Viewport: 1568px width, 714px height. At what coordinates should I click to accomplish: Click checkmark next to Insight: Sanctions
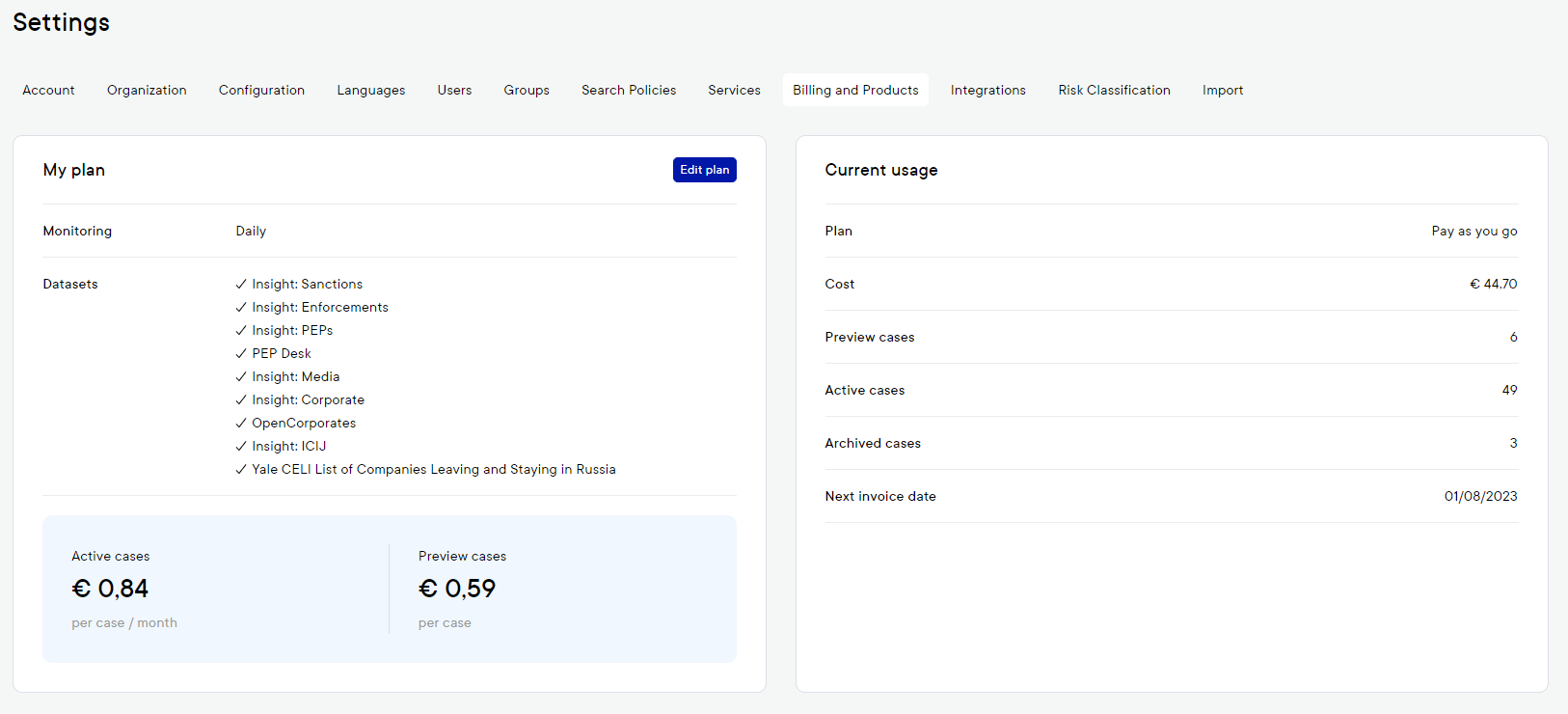(x=241, y=284)
